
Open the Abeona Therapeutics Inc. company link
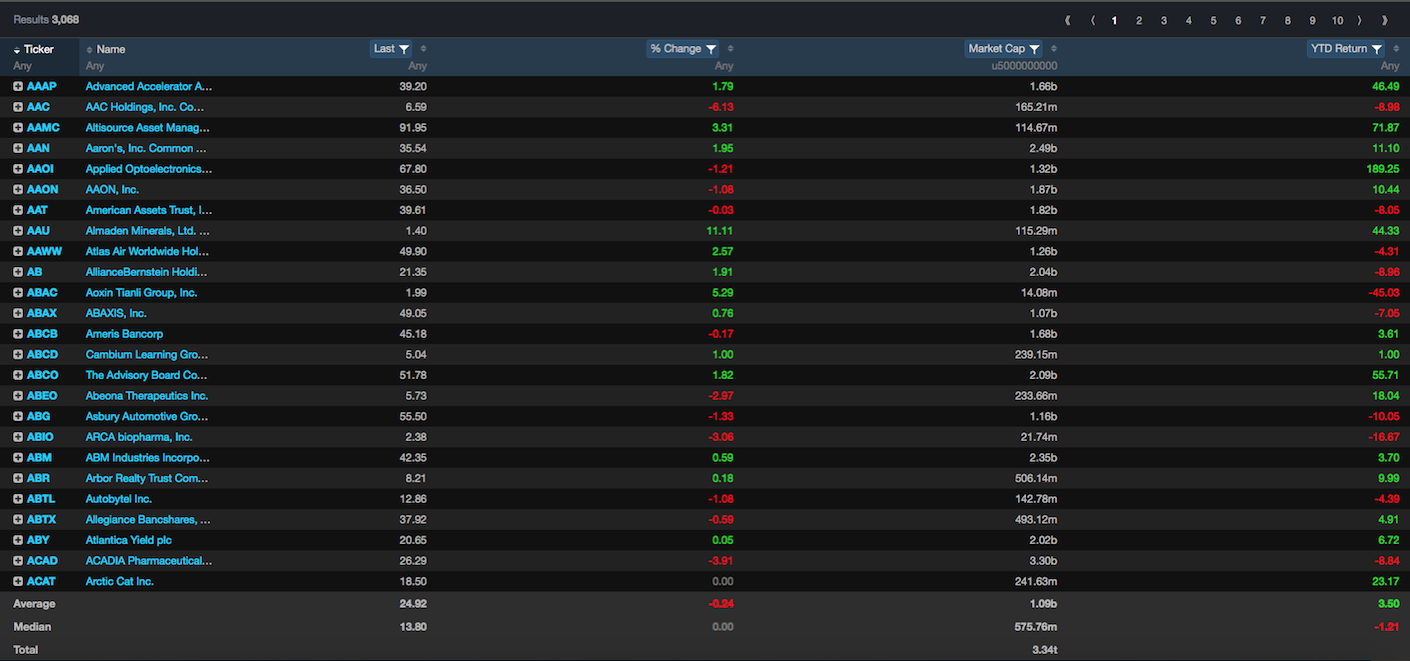coord(147,396)
